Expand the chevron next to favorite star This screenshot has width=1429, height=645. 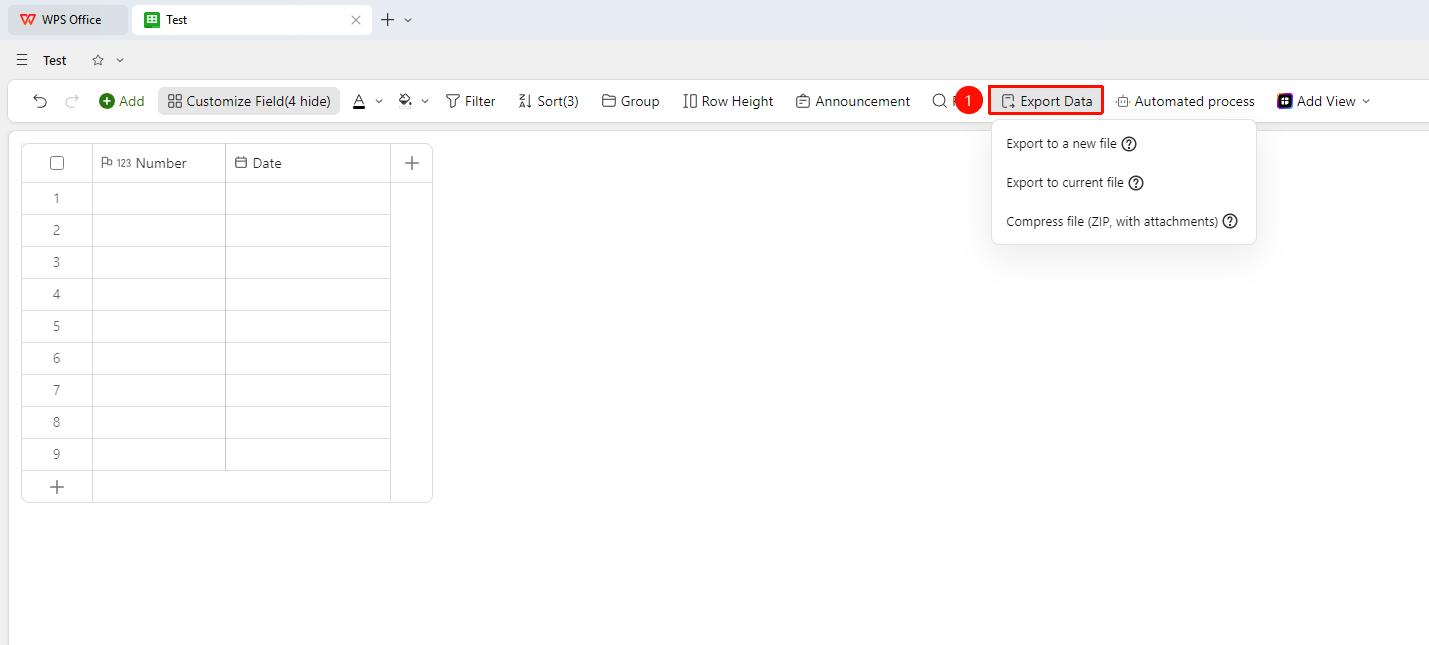(x=120, y=60)
